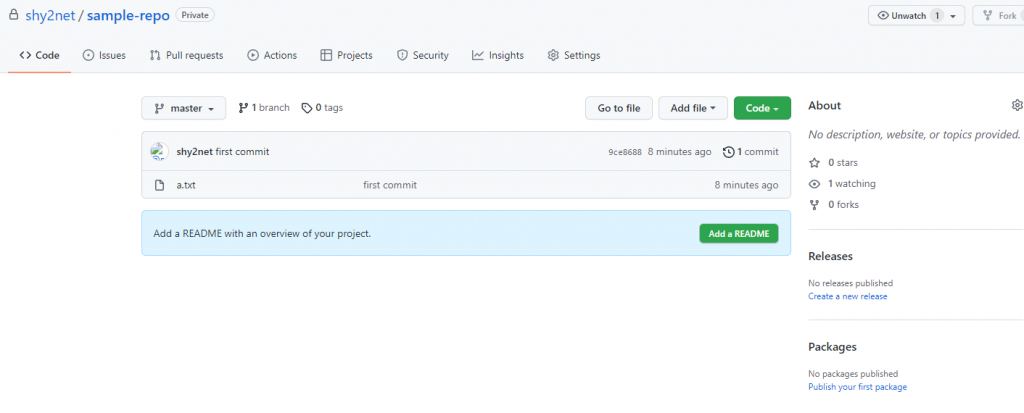The height and width of the screenshot is (413, 1024).
Task: Click Go to file button
Action: coord(618,108)
